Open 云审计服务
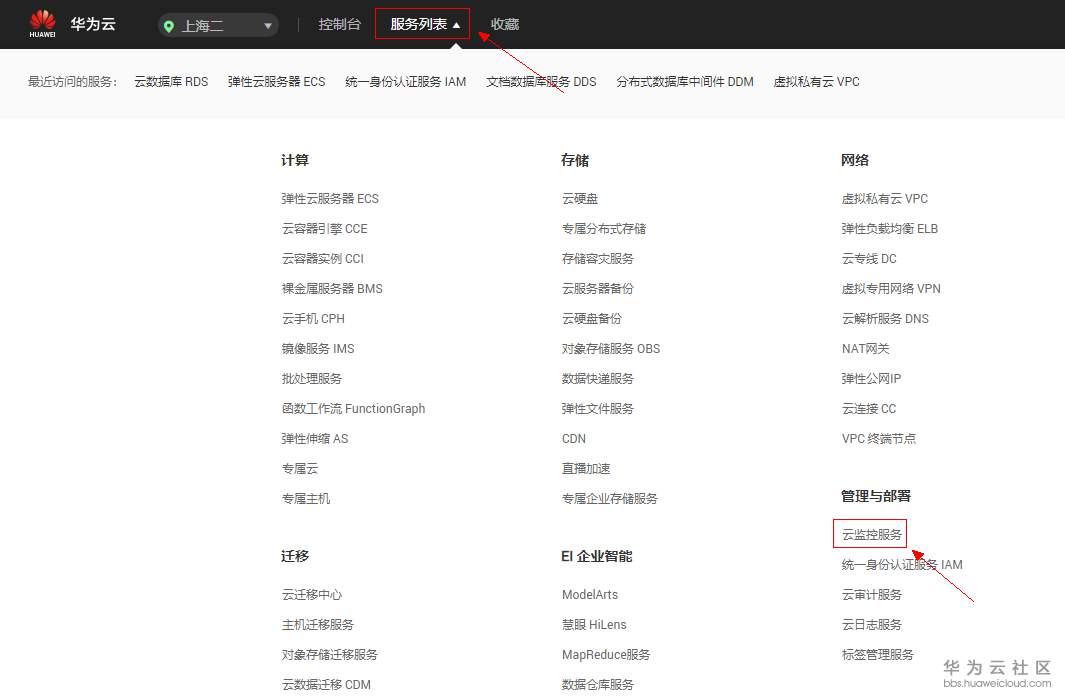Viewport: 1065px width, 698px height. coord(871,595)
